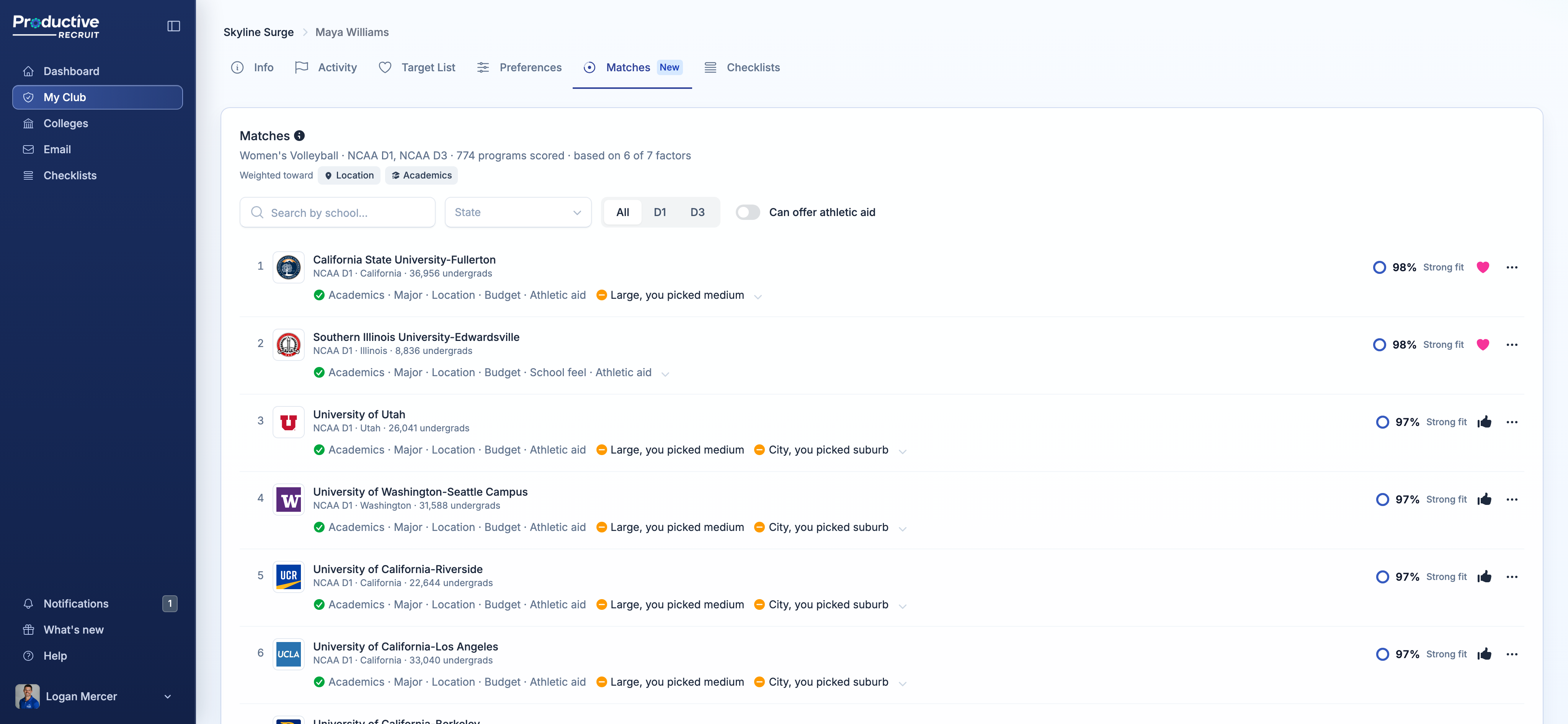The width and height of the screenshot is (1568, 724).
Task: Open more options for Southern Illinois-Edwardsville
Action: (x=1512, y=345)
